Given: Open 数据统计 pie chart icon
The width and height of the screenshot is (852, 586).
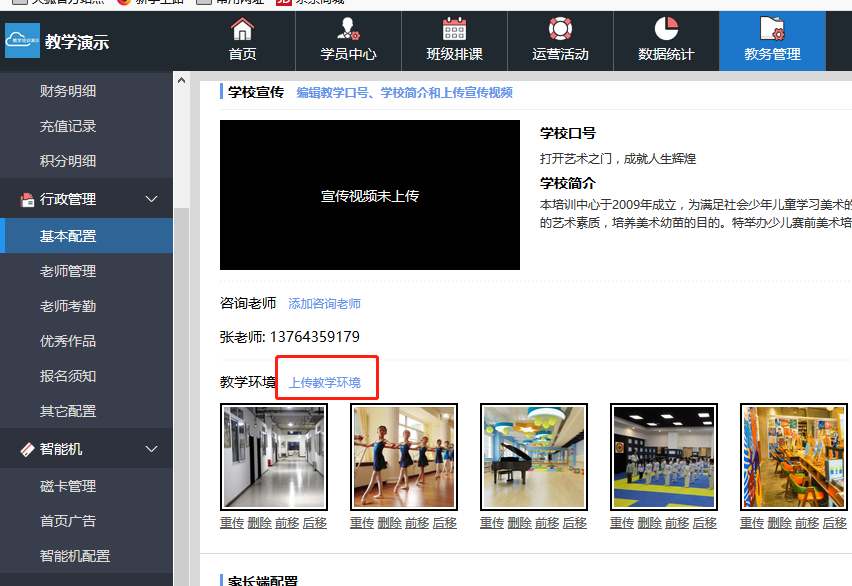Looking at the screenshot, I should (x=666, y=29).
